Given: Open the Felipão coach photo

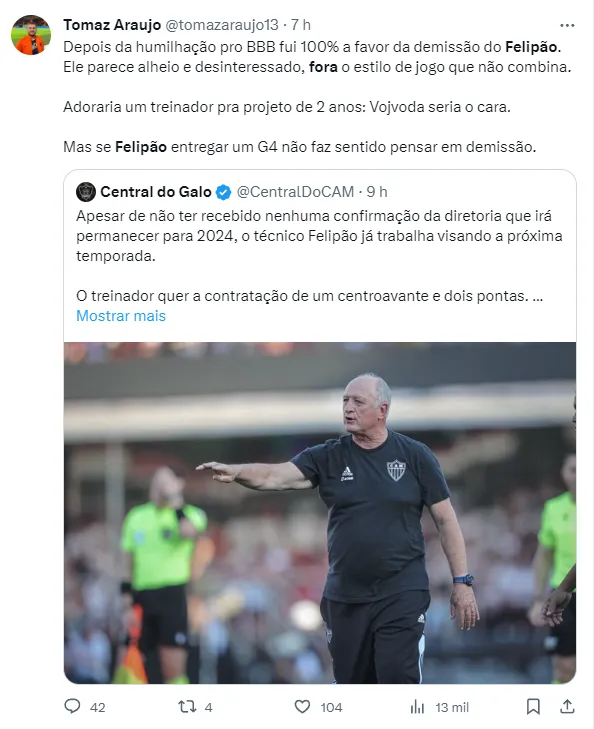Looking at the screenshot, I should click(x=320, y=513).
